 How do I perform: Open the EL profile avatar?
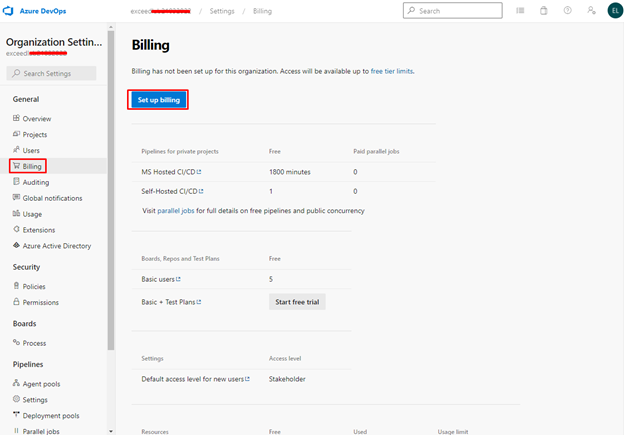pyautogui.click(x=615, y=11)
